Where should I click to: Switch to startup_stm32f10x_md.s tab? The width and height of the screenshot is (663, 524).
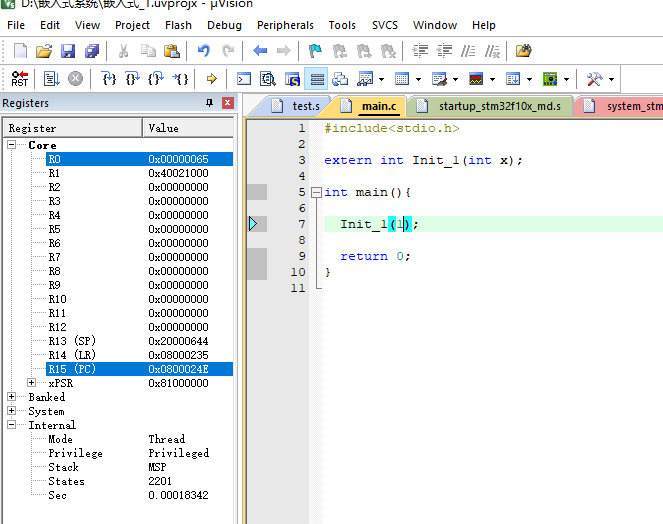[x=491, y=105]
